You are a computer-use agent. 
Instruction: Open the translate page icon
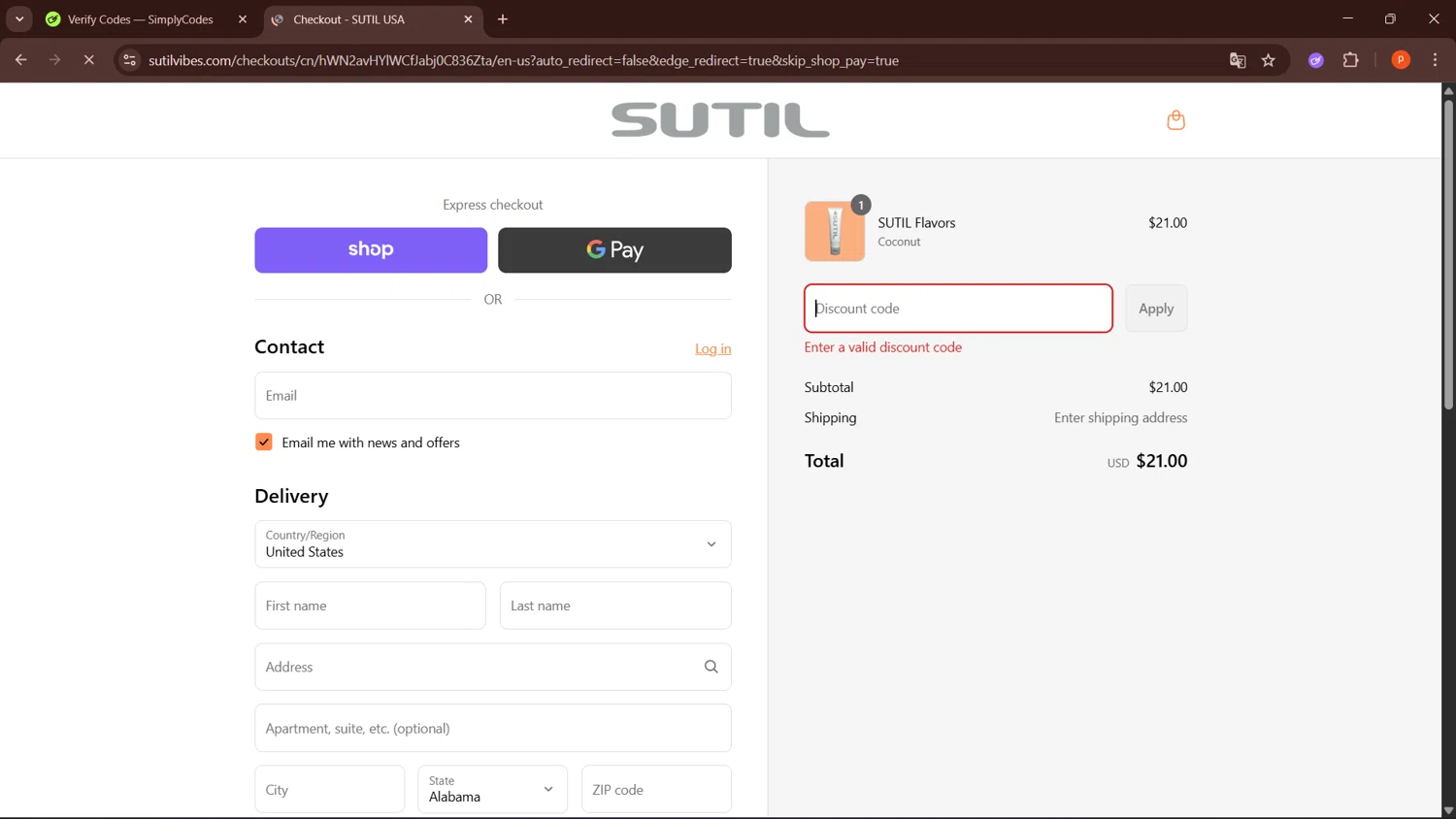click(1238, 60)
